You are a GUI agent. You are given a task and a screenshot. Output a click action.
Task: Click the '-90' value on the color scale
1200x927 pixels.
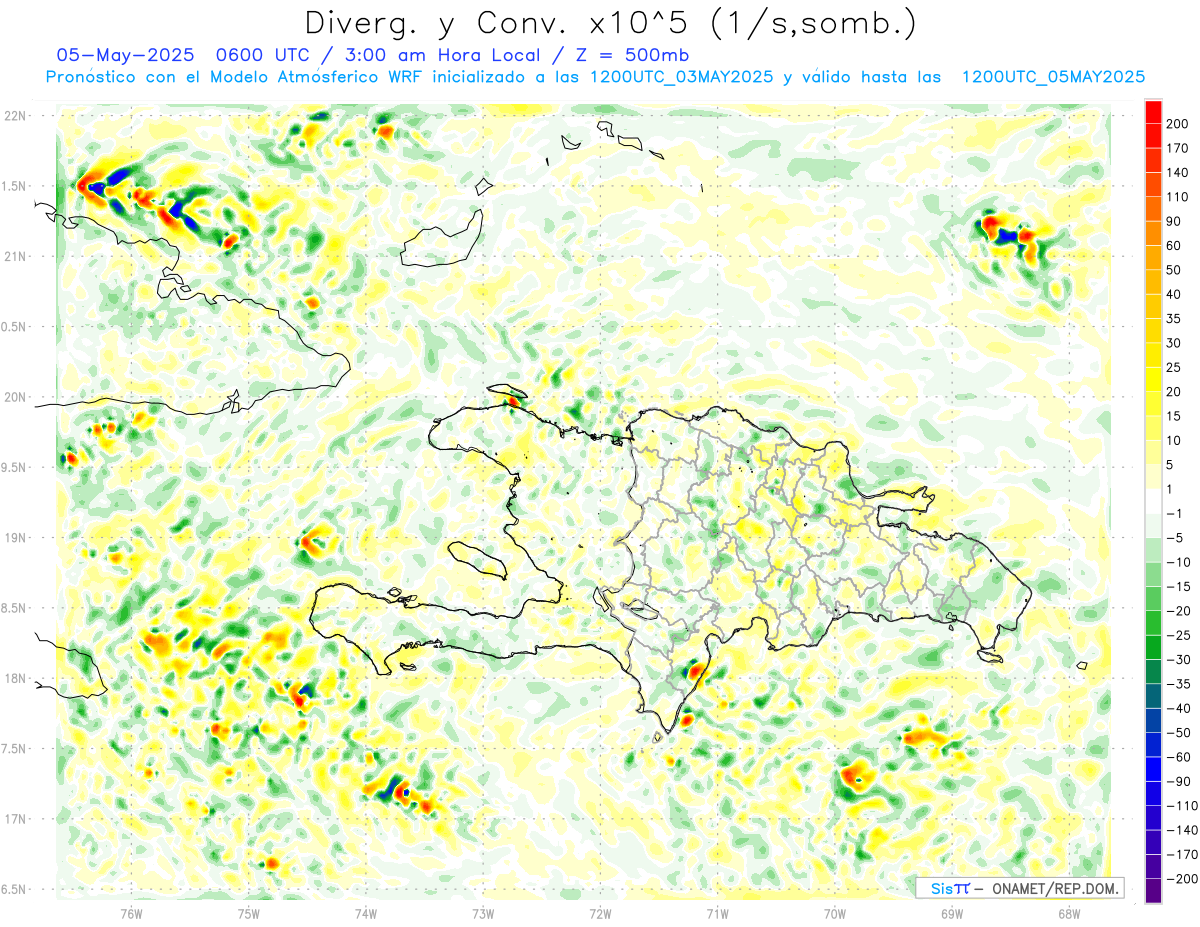[1177, 781]
